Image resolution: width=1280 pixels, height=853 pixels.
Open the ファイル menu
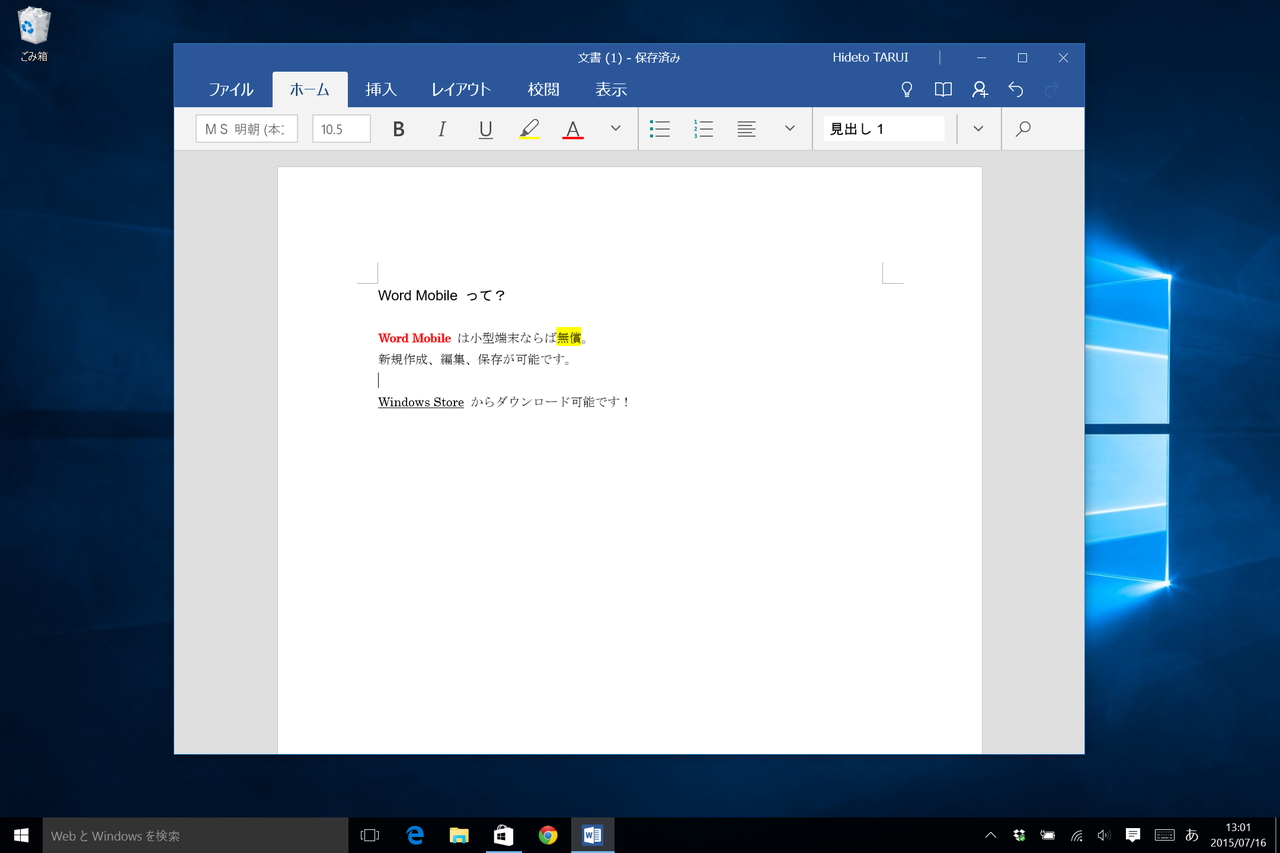tap(231, 89)
